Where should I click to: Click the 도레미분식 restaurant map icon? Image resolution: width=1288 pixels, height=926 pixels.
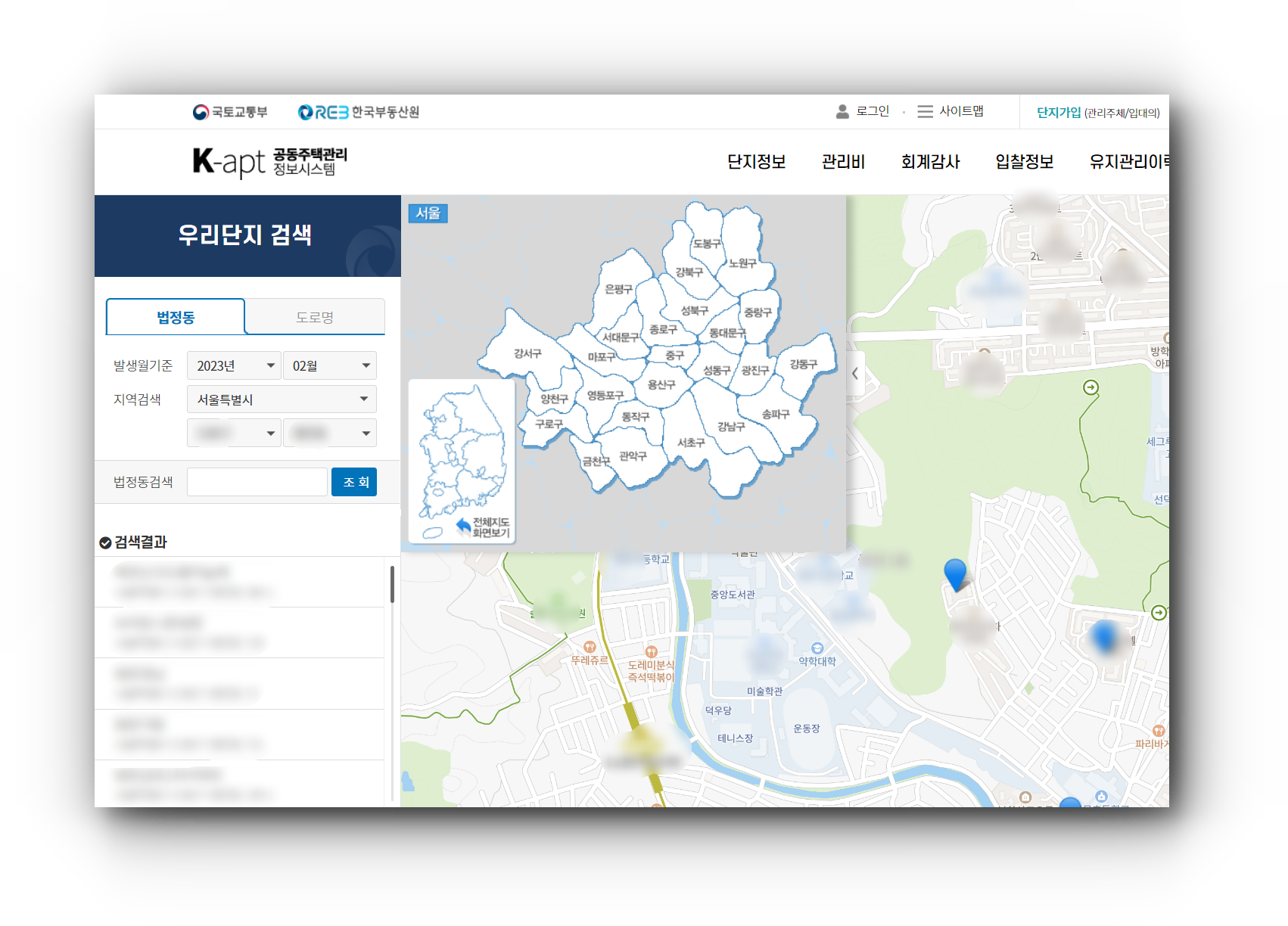pyautogui.click(x=651, y=652)
